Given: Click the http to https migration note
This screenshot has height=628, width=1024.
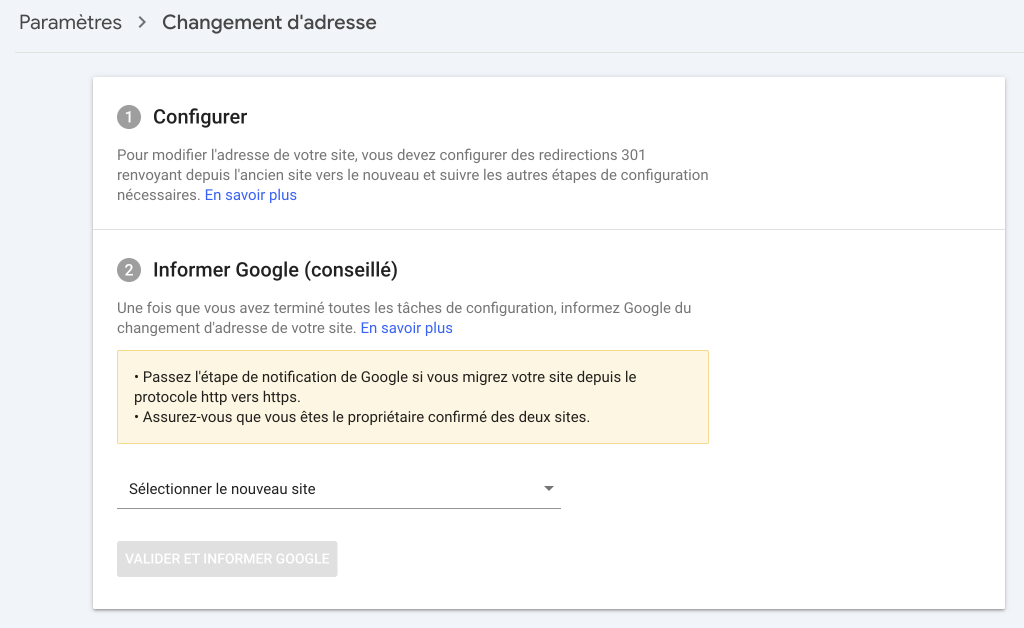Looking at the screenshot, I should [385, 386].
